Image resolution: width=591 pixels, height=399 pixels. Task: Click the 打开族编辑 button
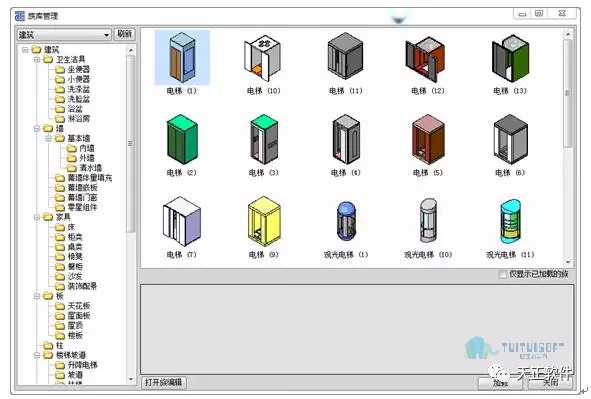[x=164, y=382]
